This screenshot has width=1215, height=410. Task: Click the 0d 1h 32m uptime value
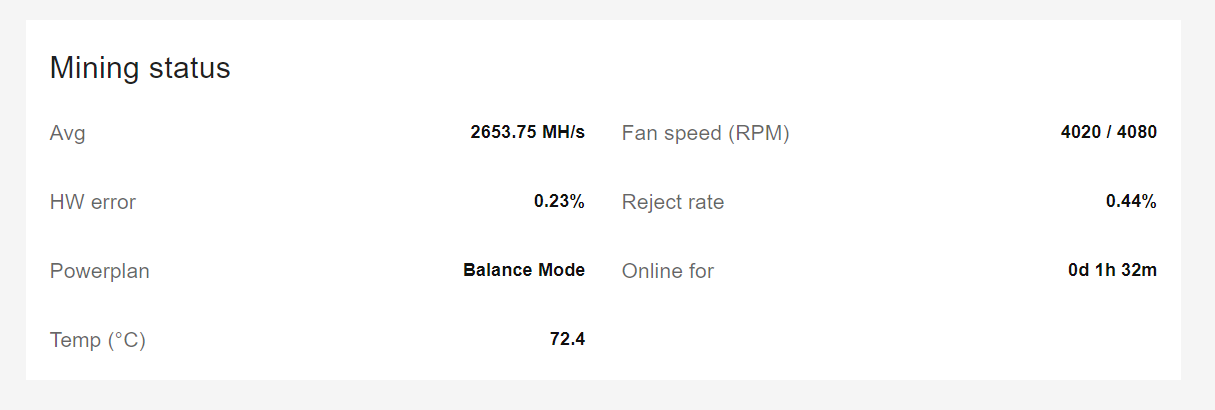1113,270
